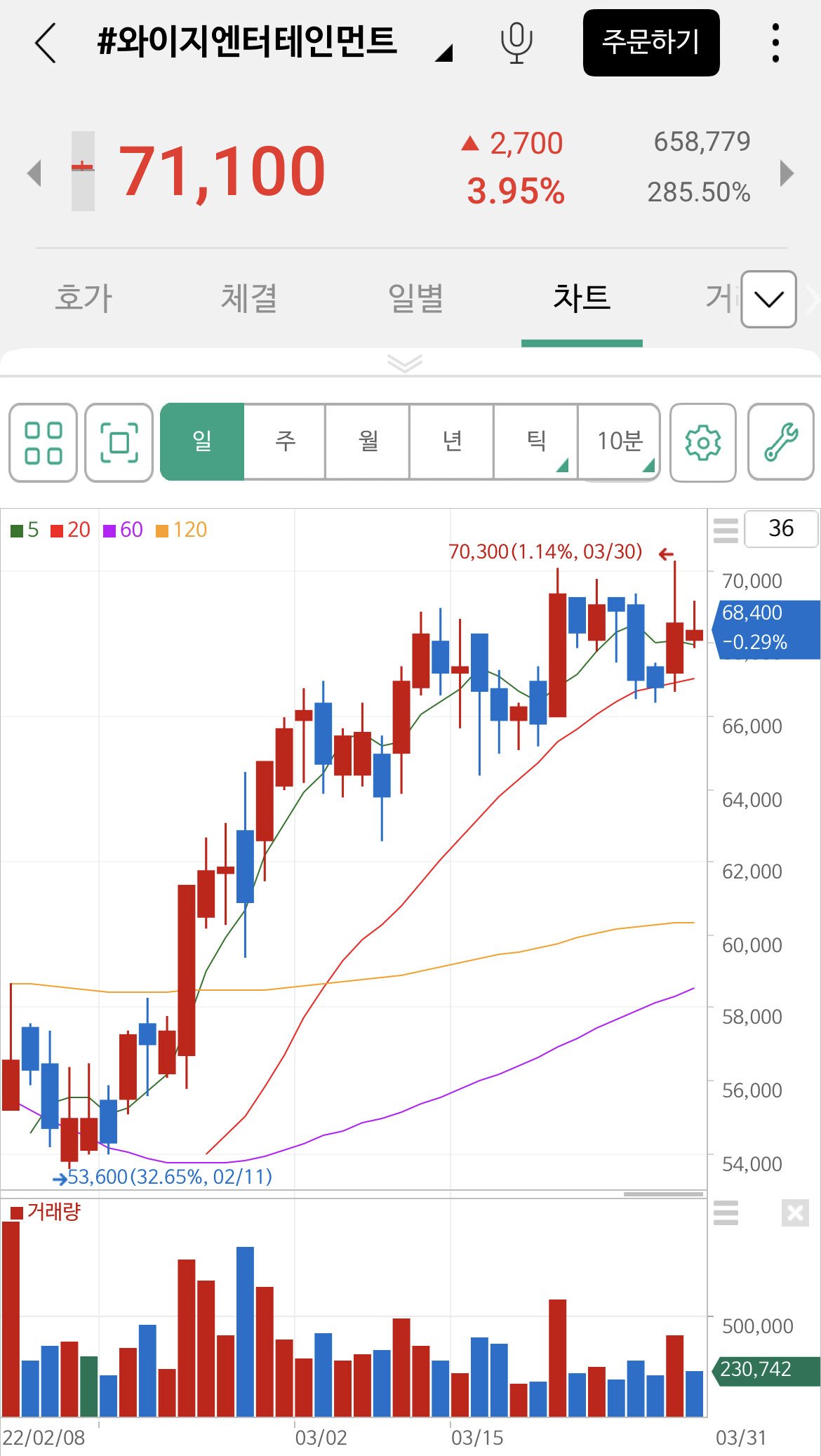This screenshot has height=1456, width=821.
Task: Go to next stock arrow
Action: point(787,173)
